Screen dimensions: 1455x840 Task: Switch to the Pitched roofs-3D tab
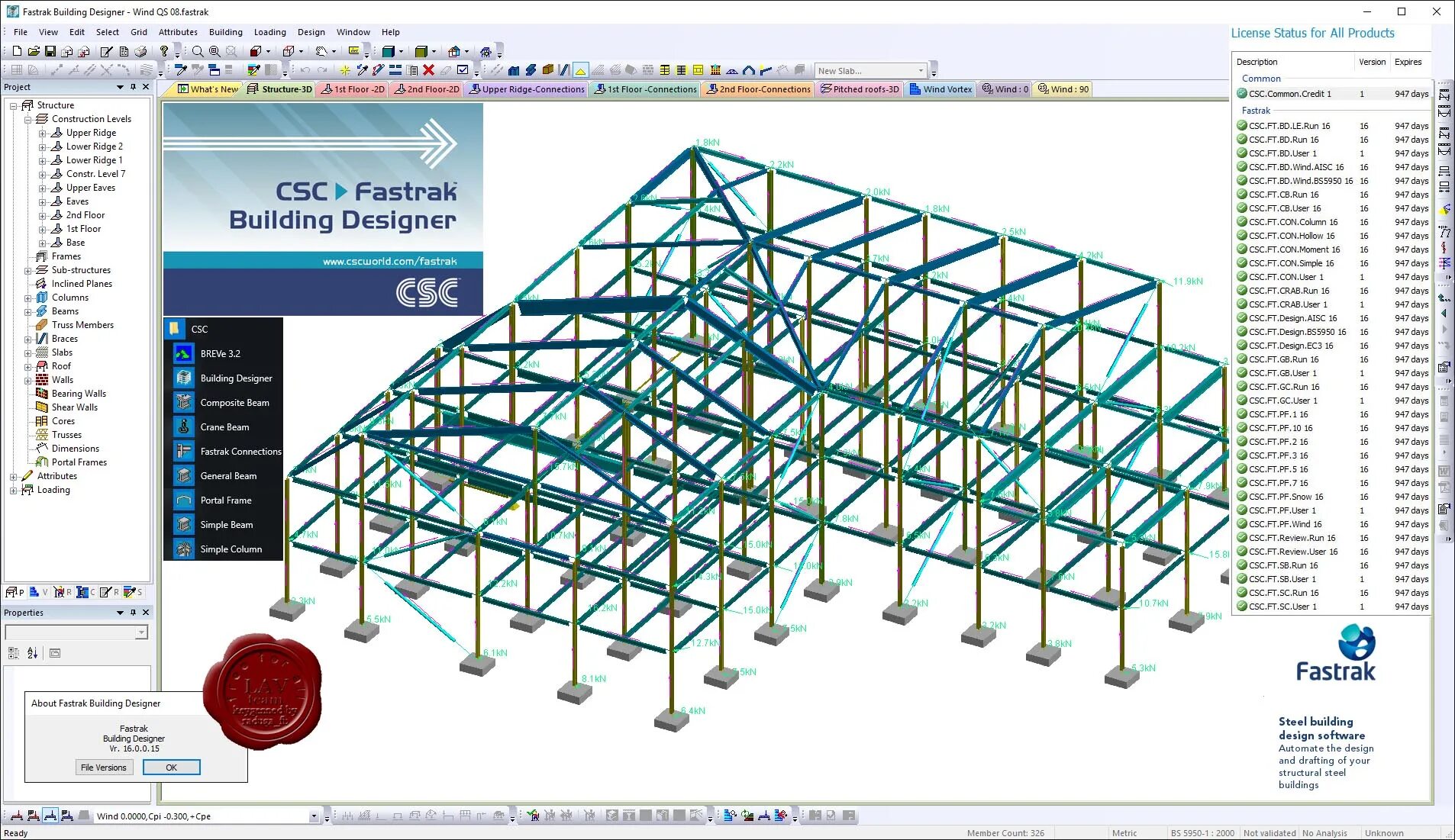(x=860, y=89)
